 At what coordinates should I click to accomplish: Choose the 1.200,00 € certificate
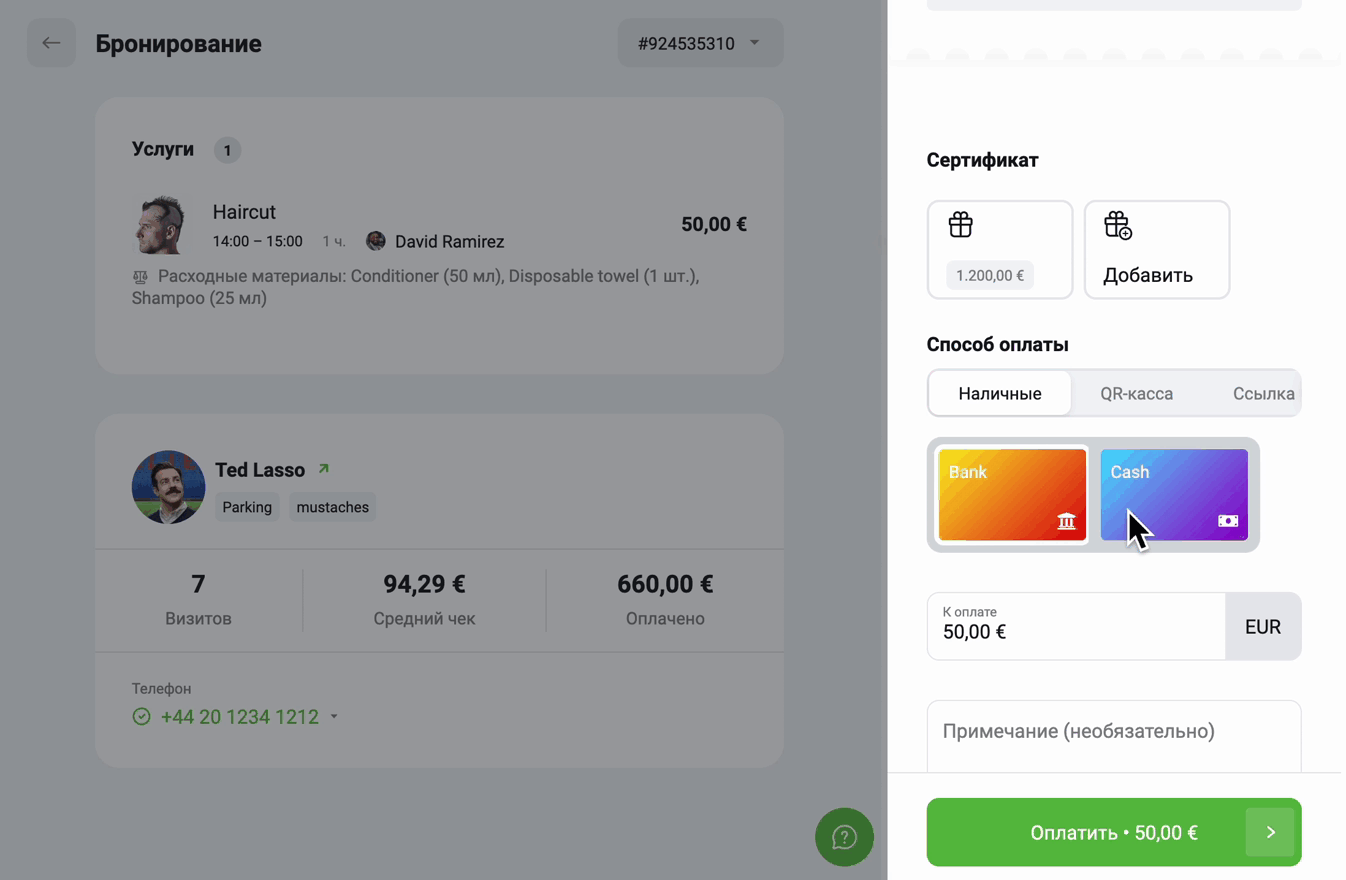point(1000,249)
